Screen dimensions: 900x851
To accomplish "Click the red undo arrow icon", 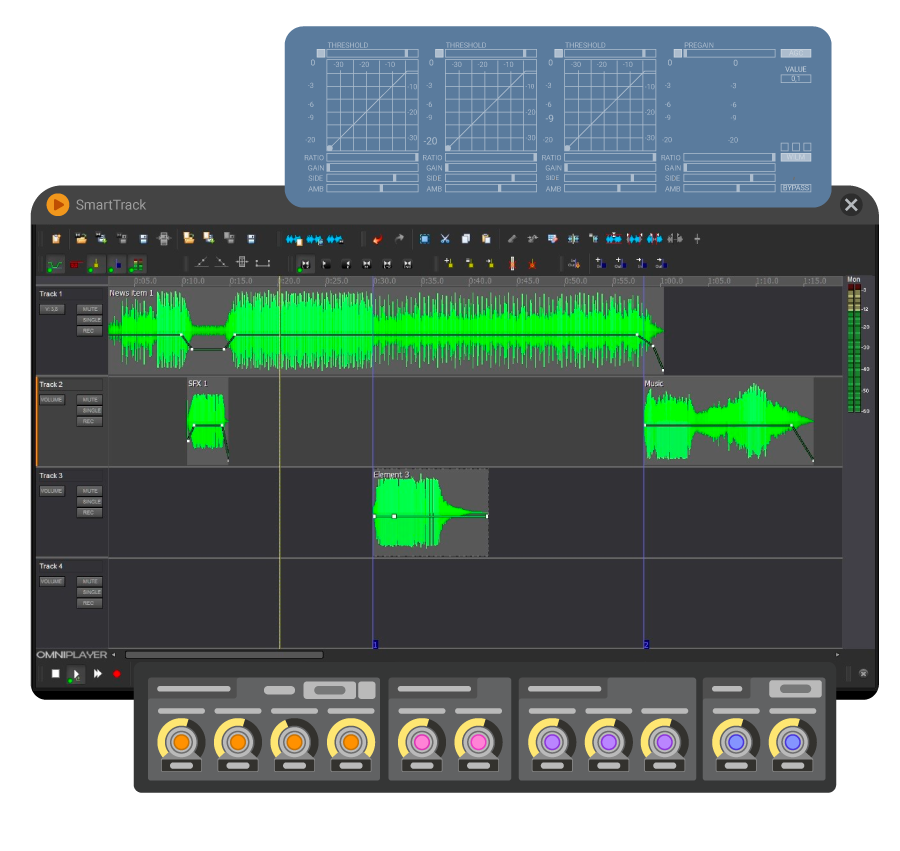I will tap(378, 239).
